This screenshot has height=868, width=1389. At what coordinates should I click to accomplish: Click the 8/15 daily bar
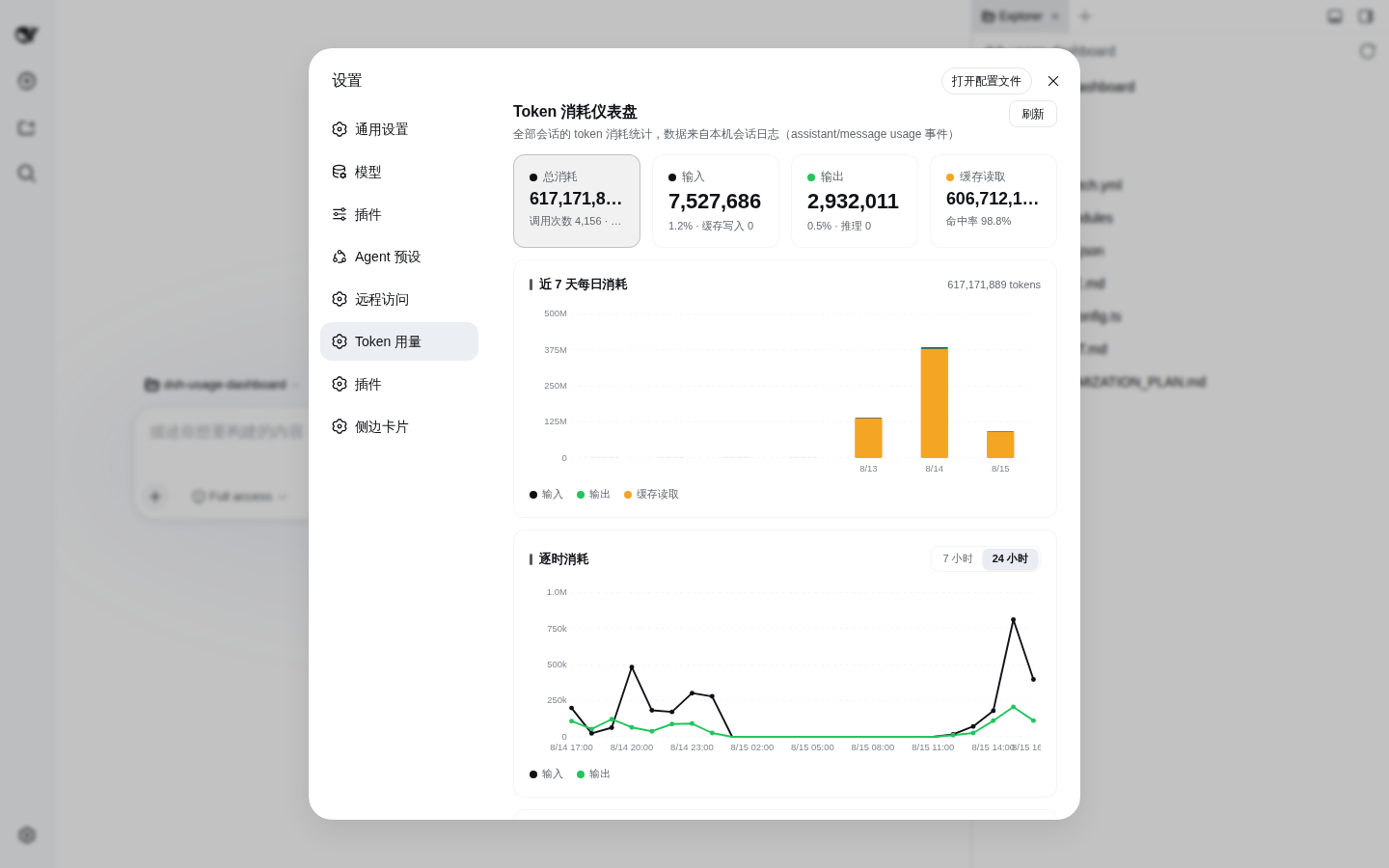[x=1000, y=445]
